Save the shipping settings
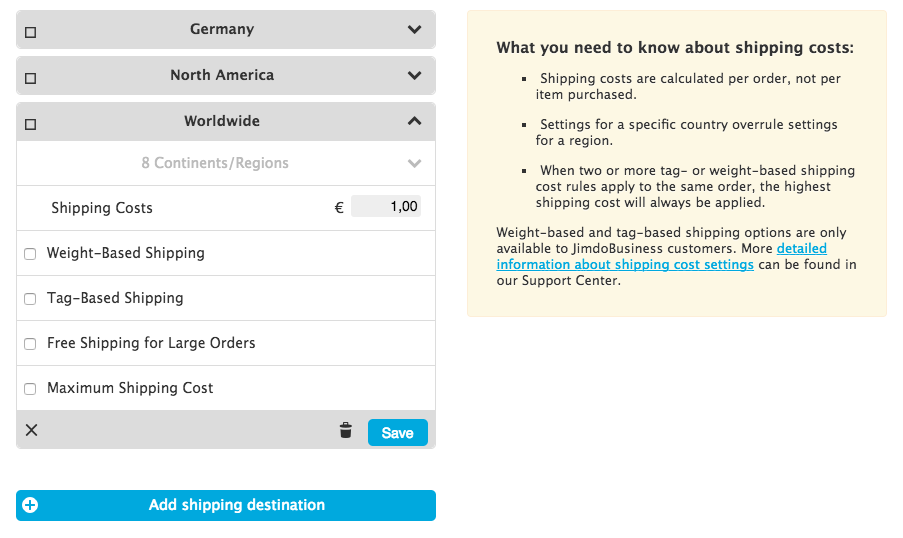903x538 pixels. tap(398, 433)
